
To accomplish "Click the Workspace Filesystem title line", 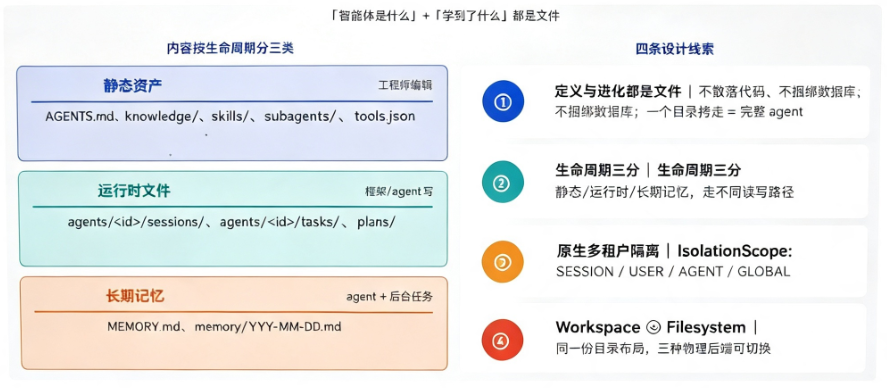I will 656,327.
